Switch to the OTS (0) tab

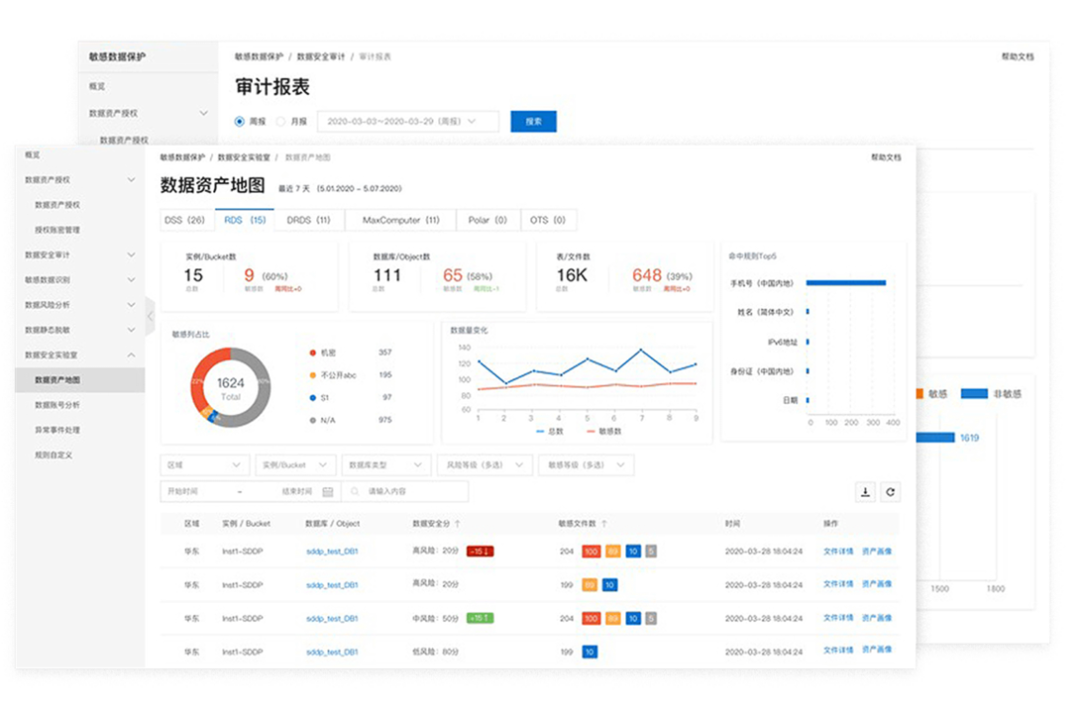[x=548, y=221]
